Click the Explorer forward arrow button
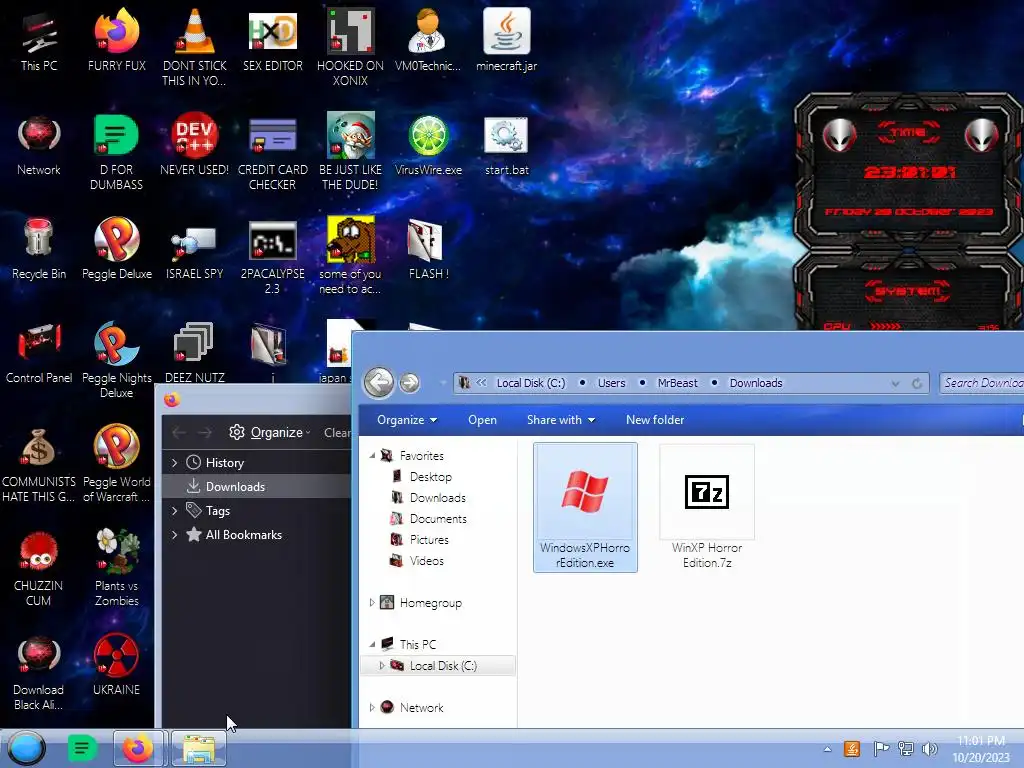Viewport: 1024px width, 768px height. click(409, 383)
